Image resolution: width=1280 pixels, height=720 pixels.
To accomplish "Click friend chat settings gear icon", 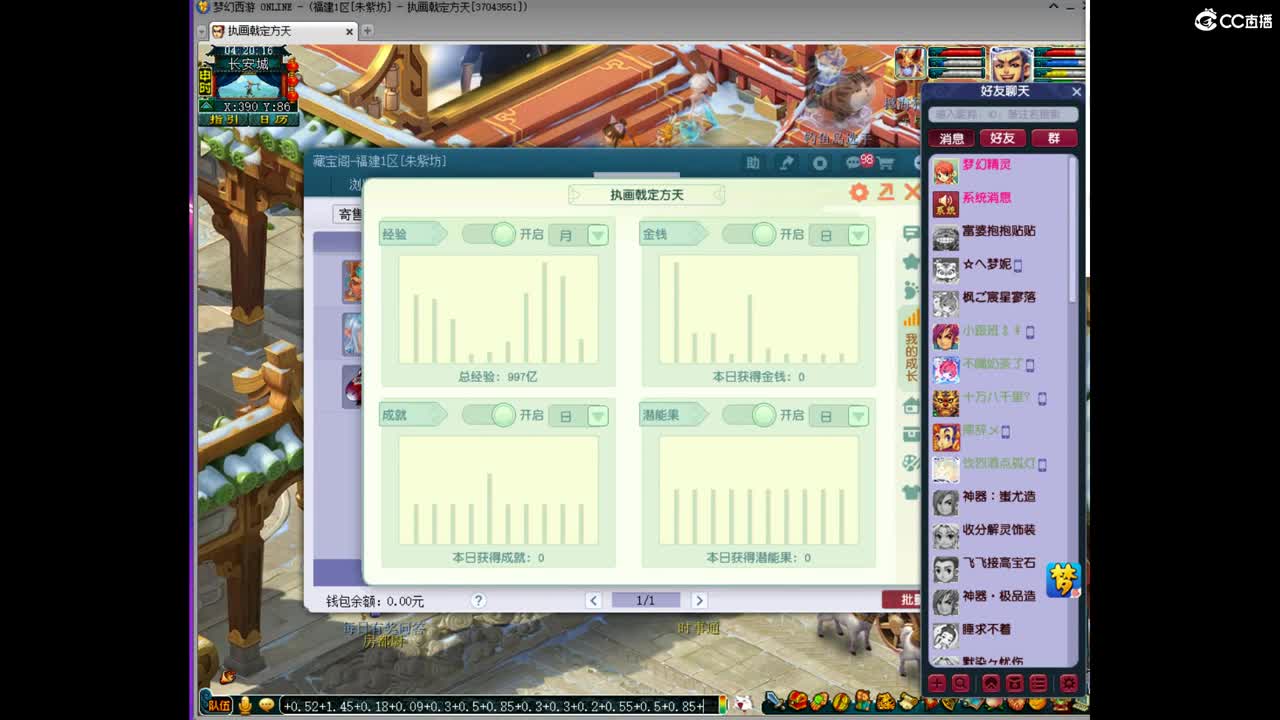I will coord(1068,683).
